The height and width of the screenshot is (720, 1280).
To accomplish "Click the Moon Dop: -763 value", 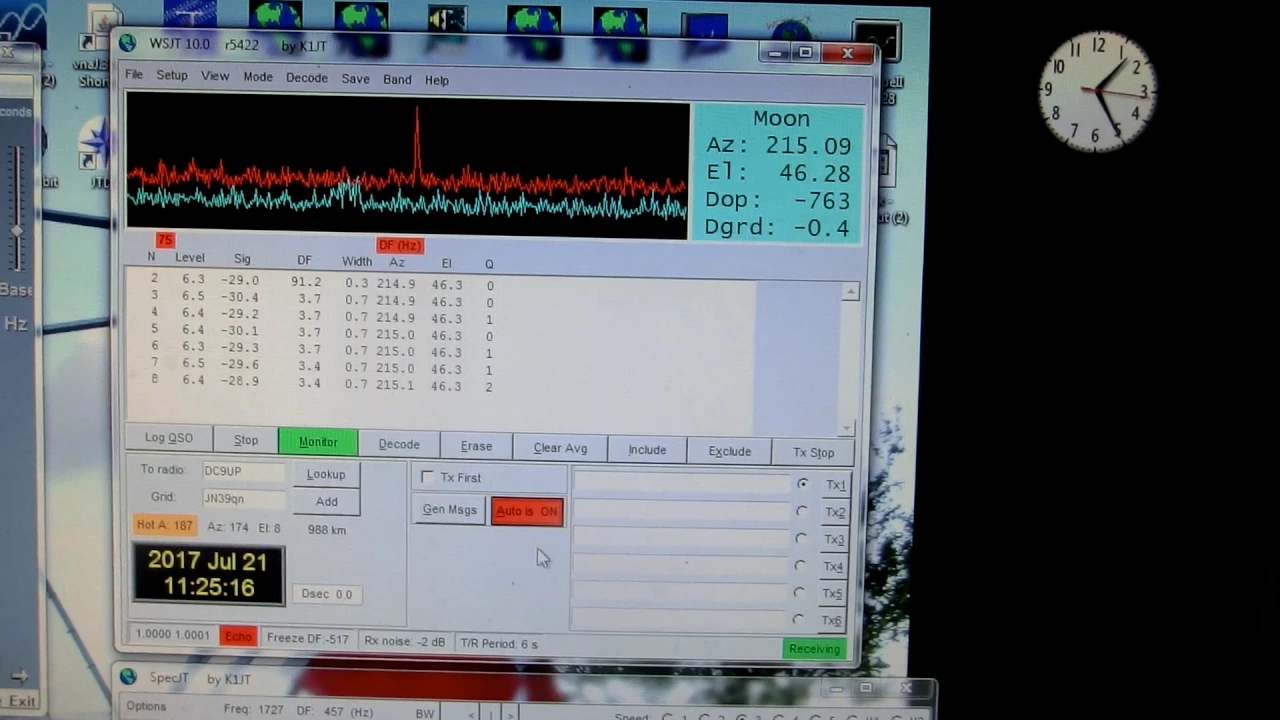I will [x=777, y=200].
